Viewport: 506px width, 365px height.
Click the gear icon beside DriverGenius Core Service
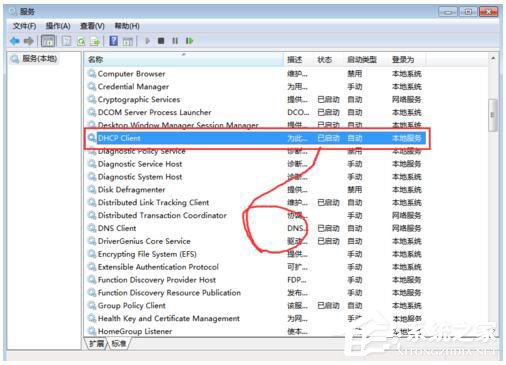92,241
